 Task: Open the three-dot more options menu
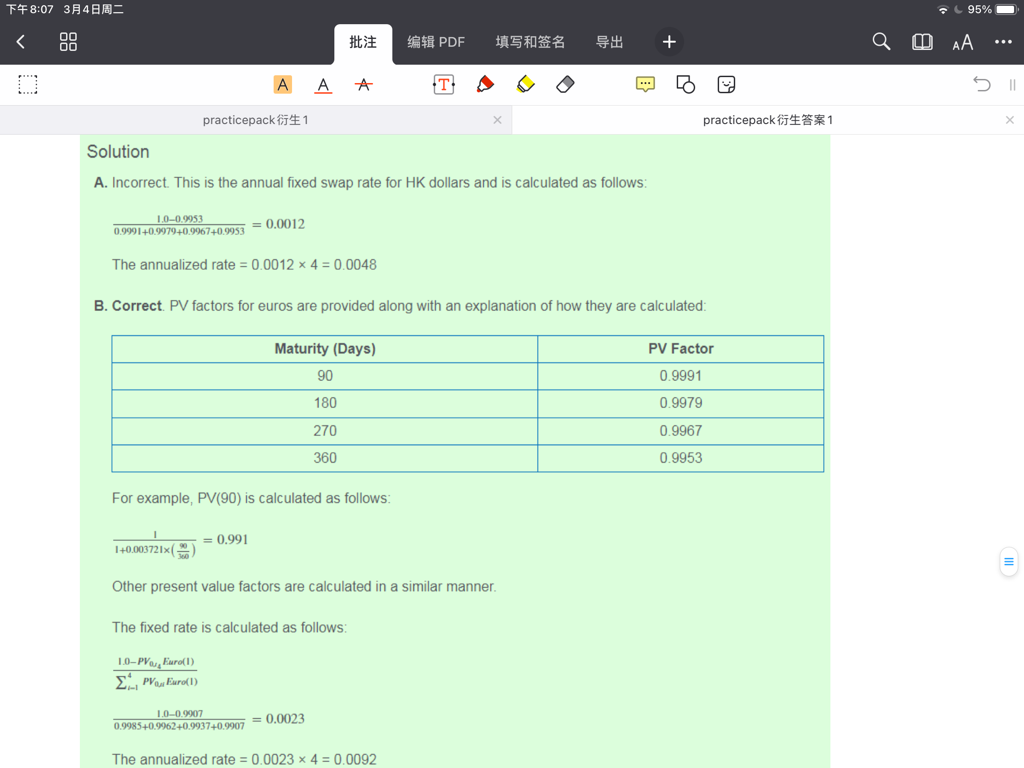coord(1003,42)
